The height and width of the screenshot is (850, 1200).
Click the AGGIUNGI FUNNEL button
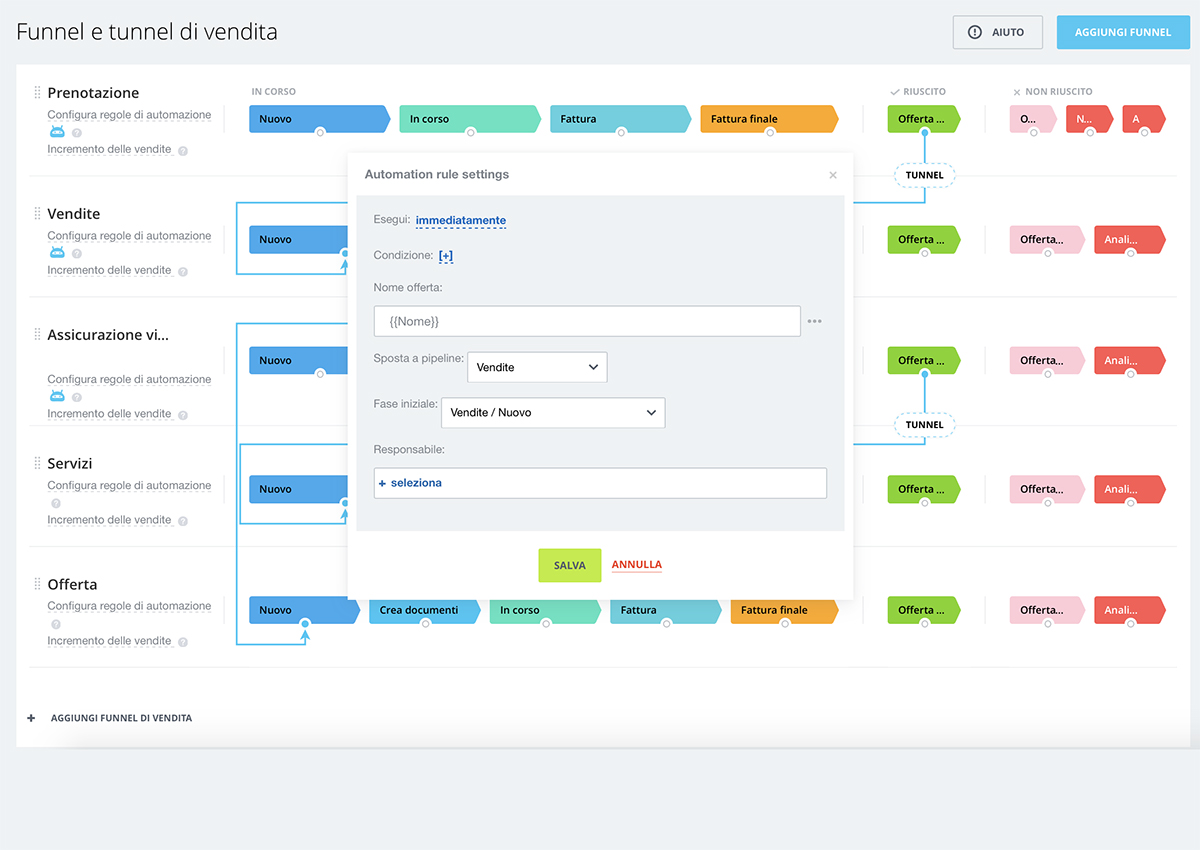(1123, 32)
